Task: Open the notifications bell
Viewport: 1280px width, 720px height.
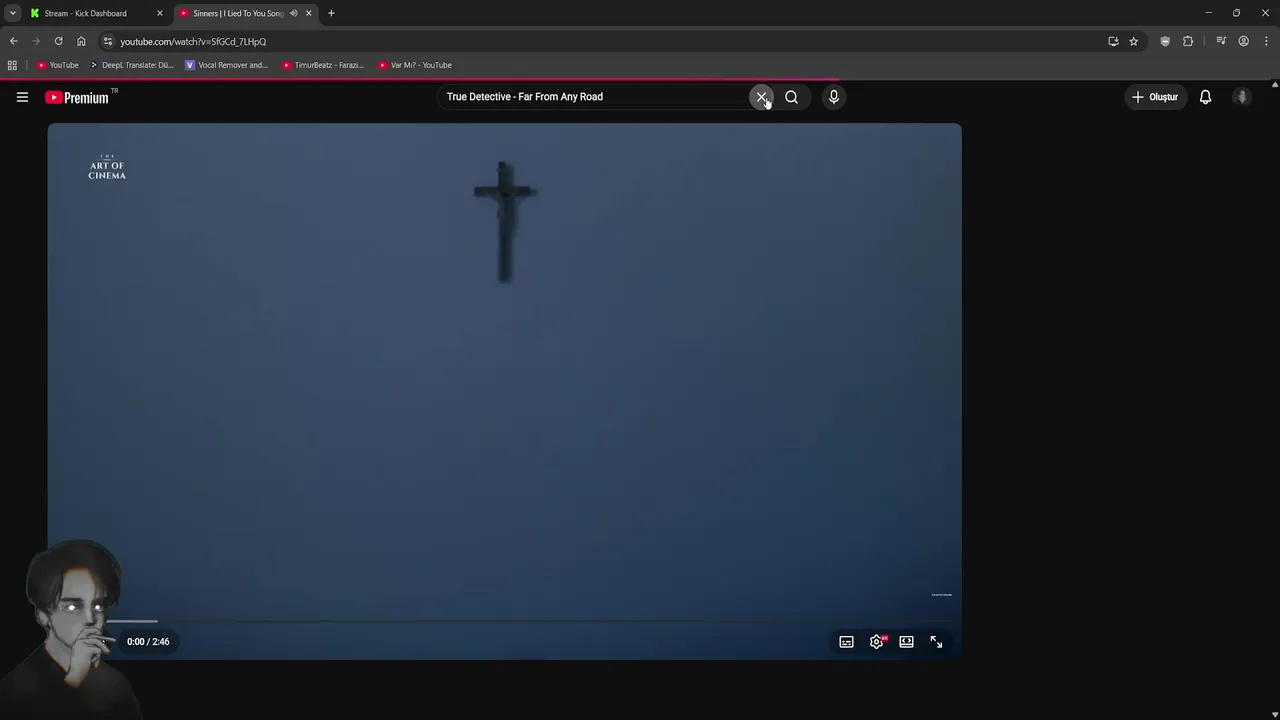Action: pos(1205,97)
